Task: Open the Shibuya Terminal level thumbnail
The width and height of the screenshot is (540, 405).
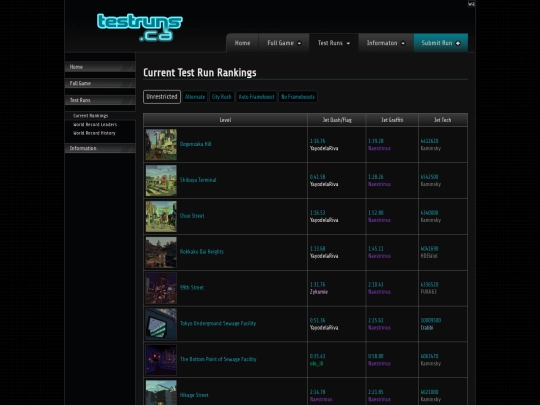Action: click(x=161, y=180)
